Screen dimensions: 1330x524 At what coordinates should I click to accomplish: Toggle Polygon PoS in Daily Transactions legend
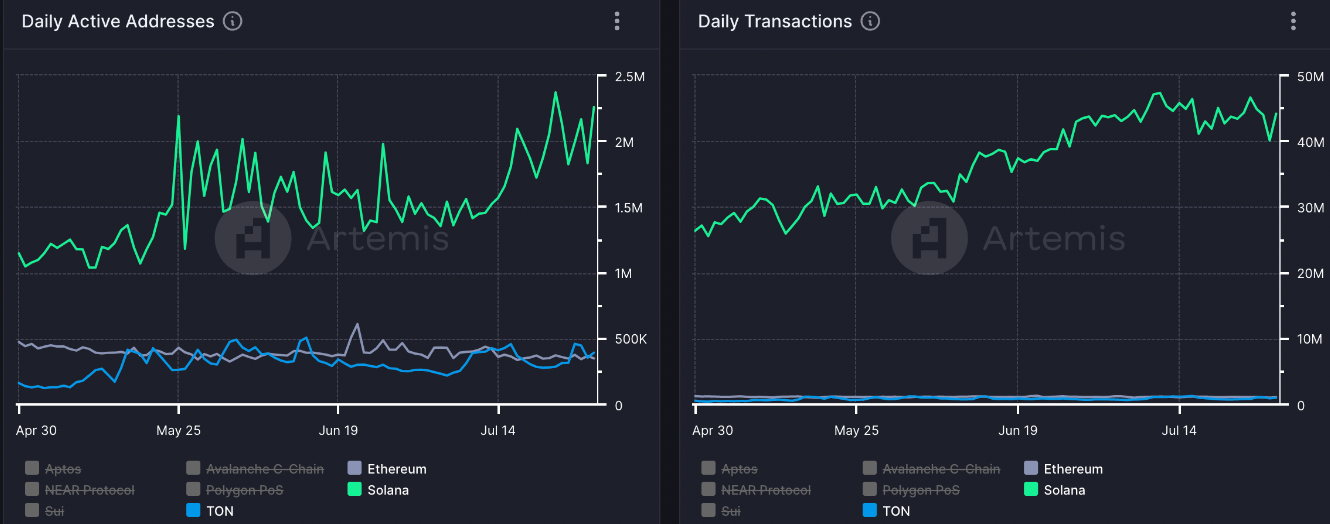911,490
